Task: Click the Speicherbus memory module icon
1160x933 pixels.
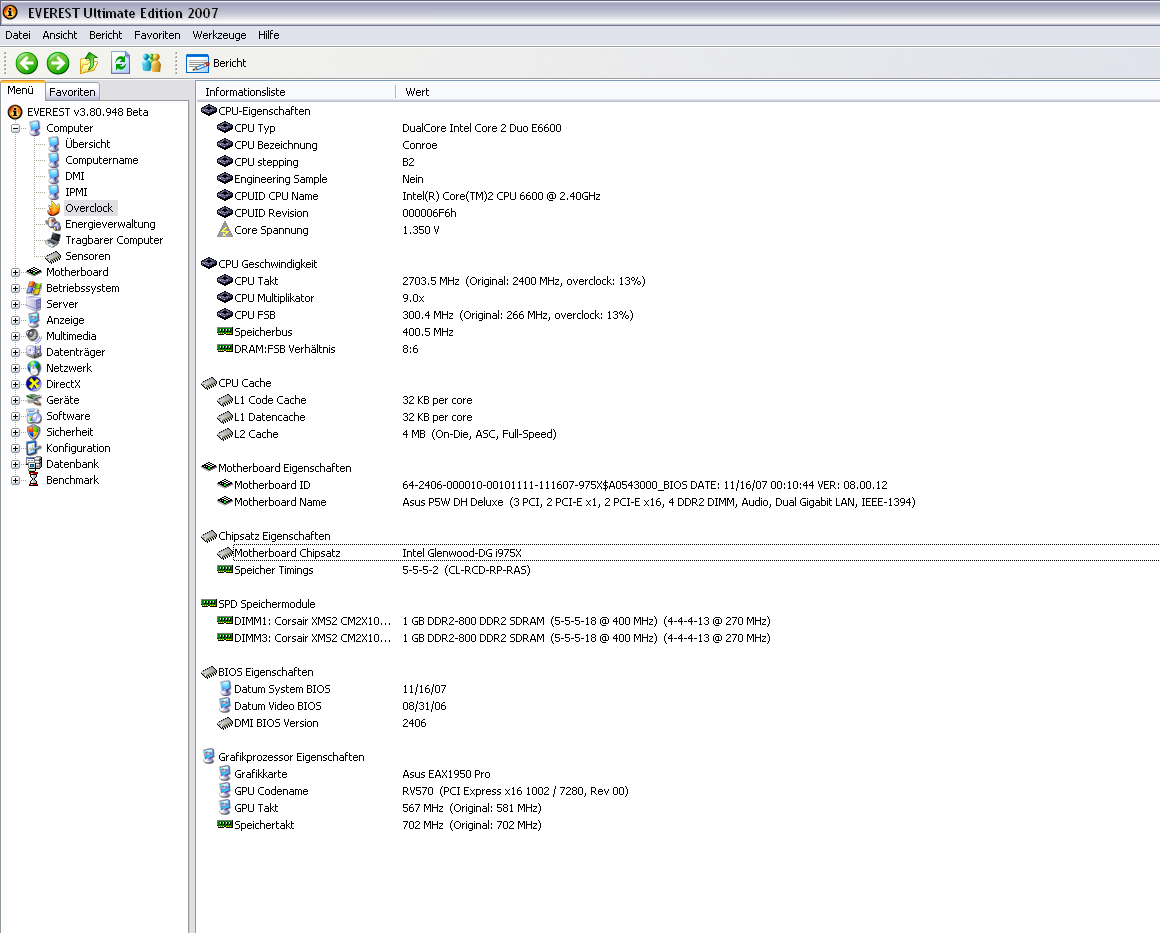Action: pos(225,331)
